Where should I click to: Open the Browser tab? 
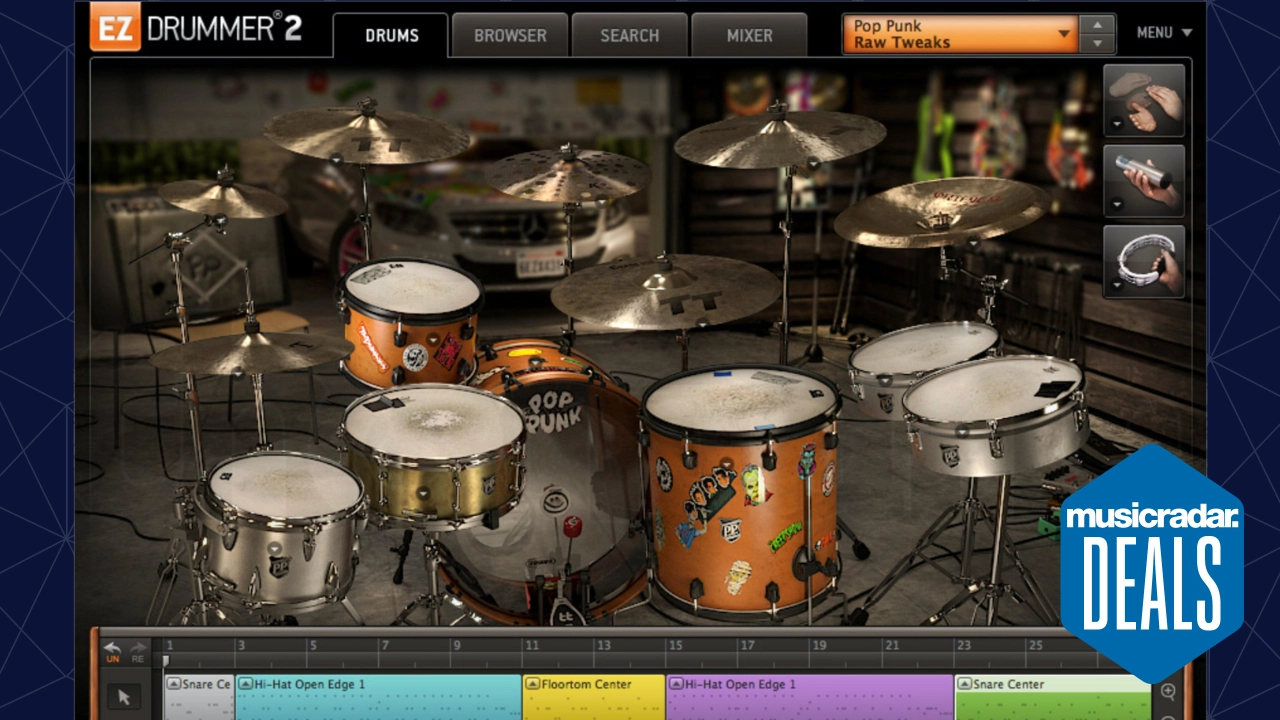pos(510,35)
